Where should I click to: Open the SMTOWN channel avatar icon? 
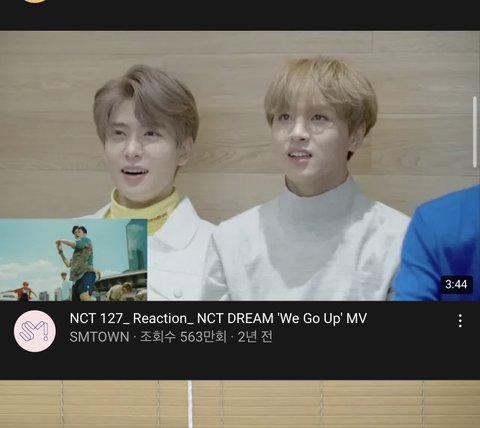[35, 331]
